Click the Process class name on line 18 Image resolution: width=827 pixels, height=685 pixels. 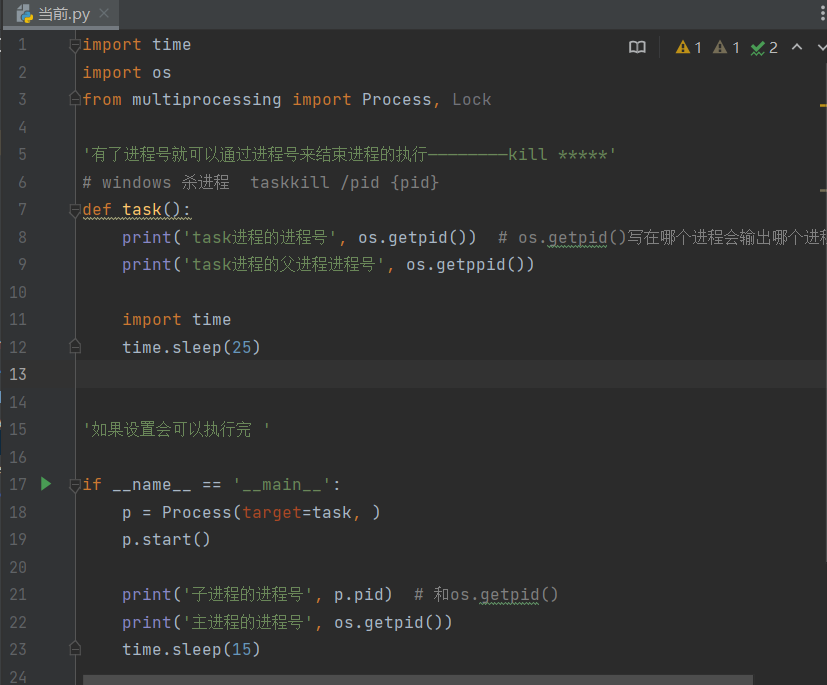click(195, 512)
